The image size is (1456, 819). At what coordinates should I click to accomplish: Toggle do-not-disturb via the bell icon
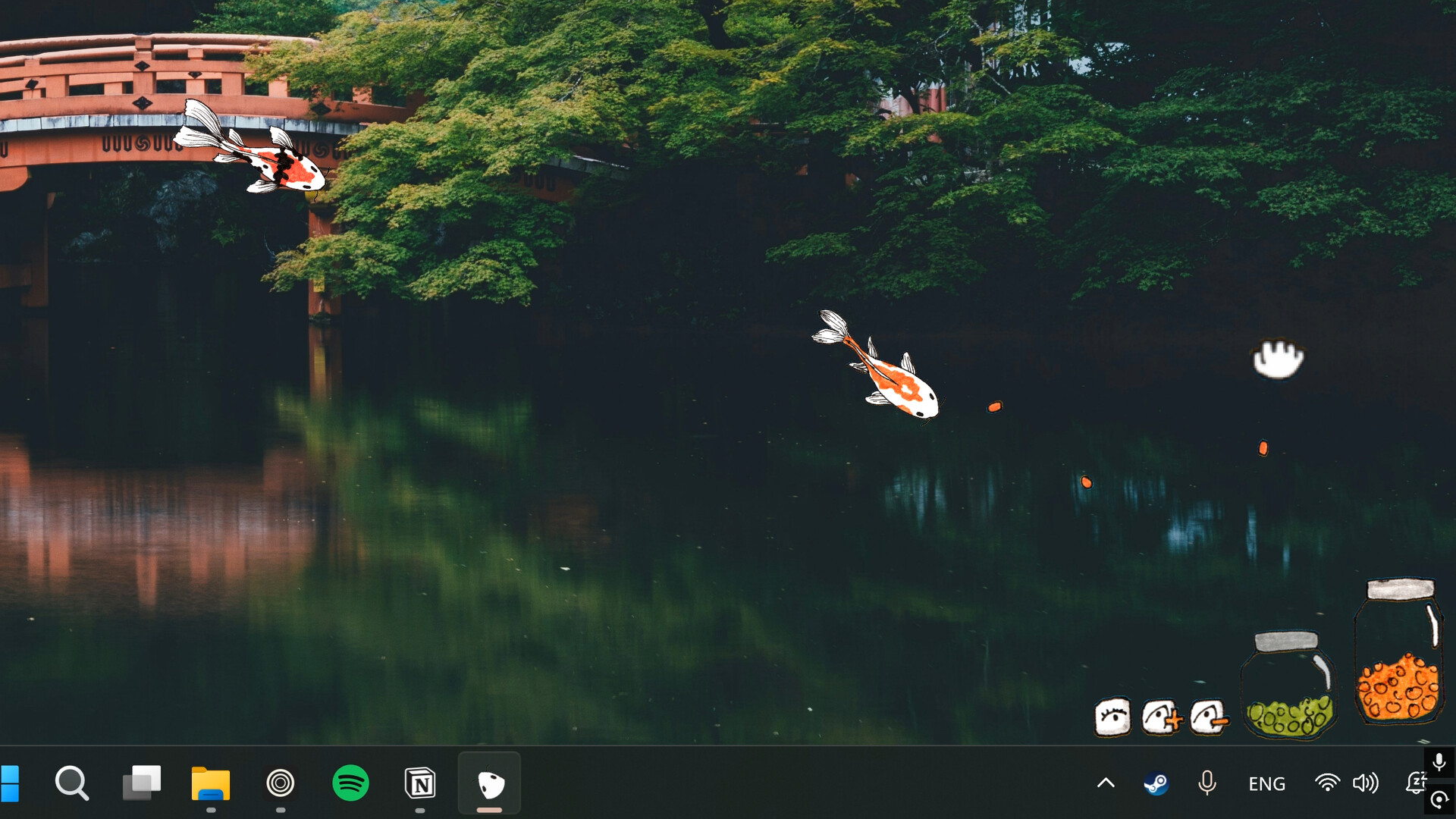click(1417, 783)
